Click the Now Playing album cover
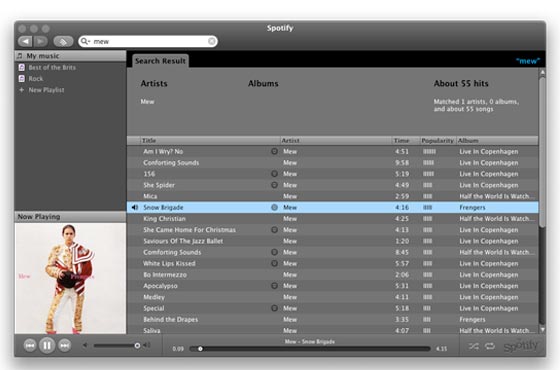This screenshot has width=560, height=370. [x=70, y=279]
